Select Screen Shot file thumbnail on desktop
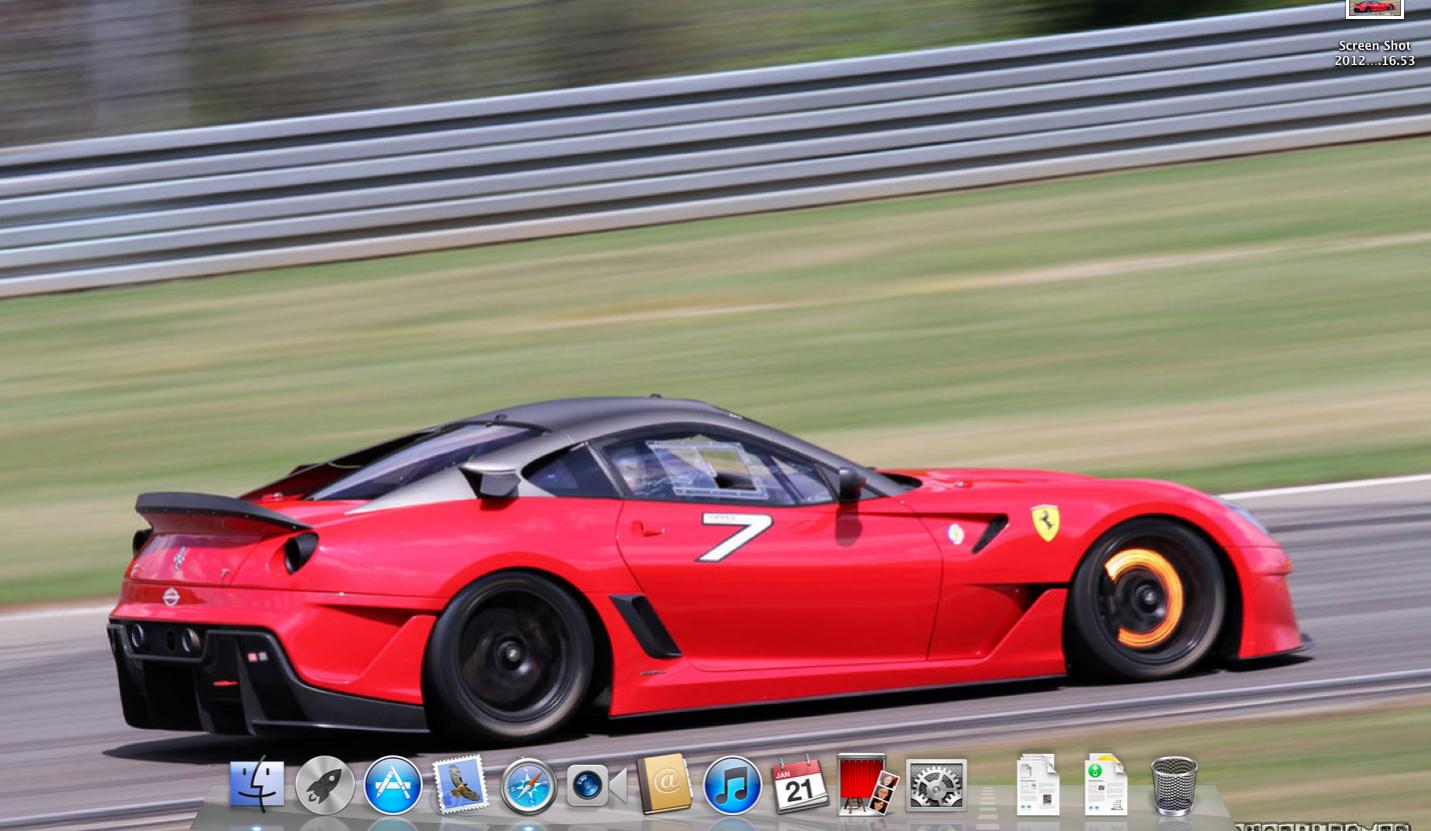1431x831 pixels. (x=1375, y=9)
